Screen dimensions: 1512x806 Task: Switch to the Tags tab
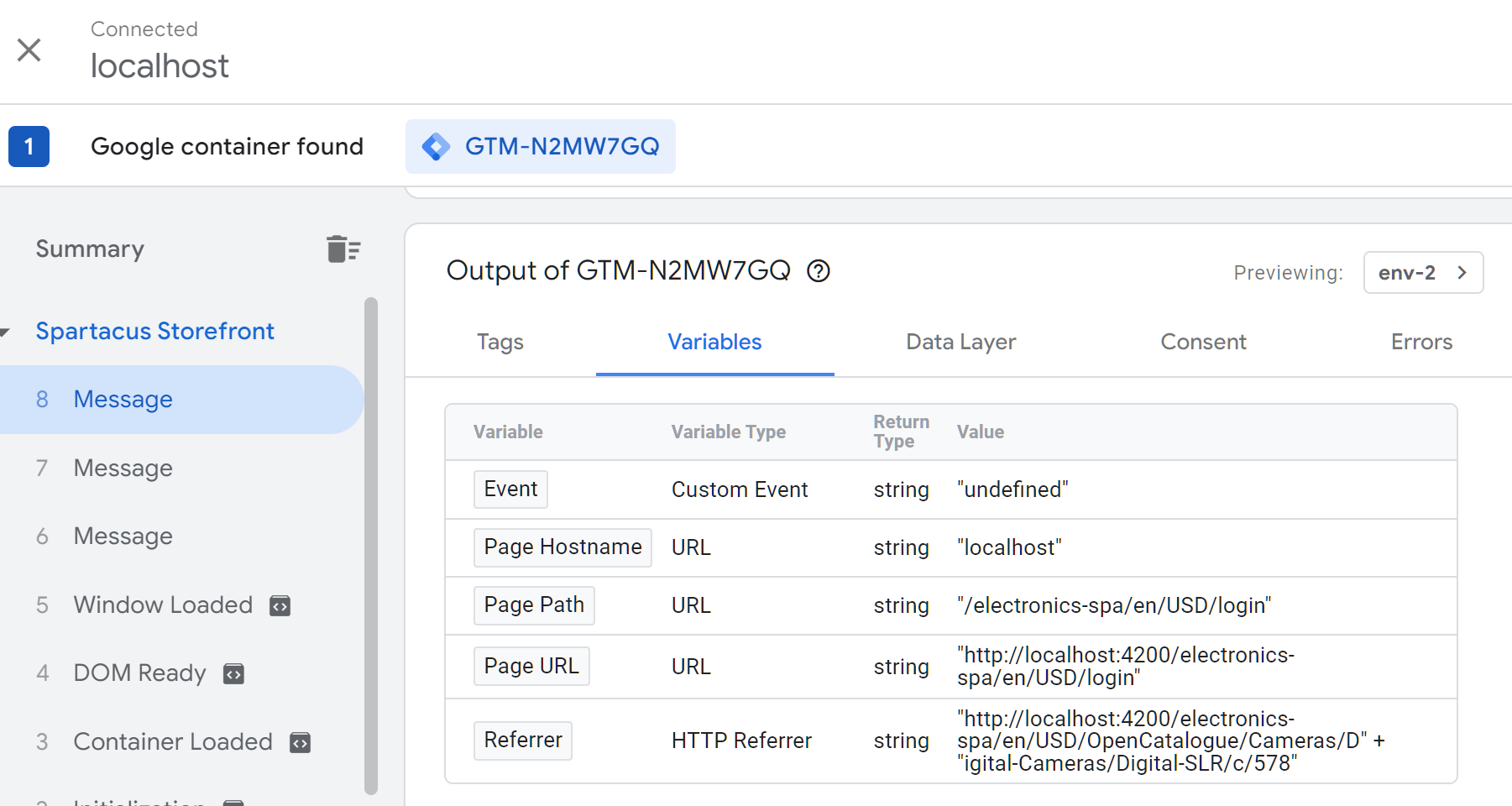tap(500, 342)
